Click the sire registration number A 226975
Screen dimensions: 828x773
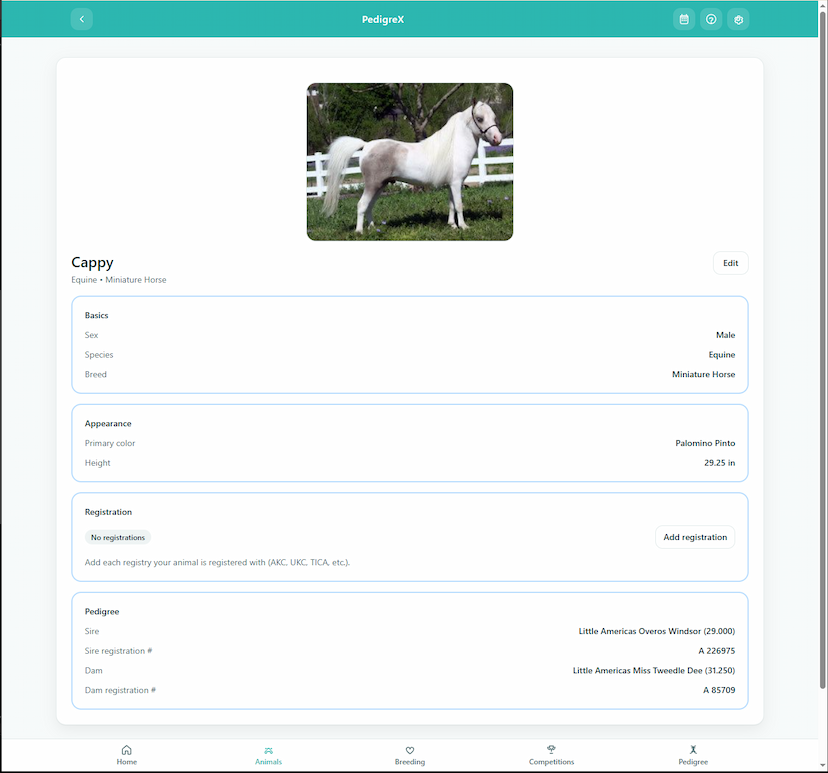pos(716,651)
